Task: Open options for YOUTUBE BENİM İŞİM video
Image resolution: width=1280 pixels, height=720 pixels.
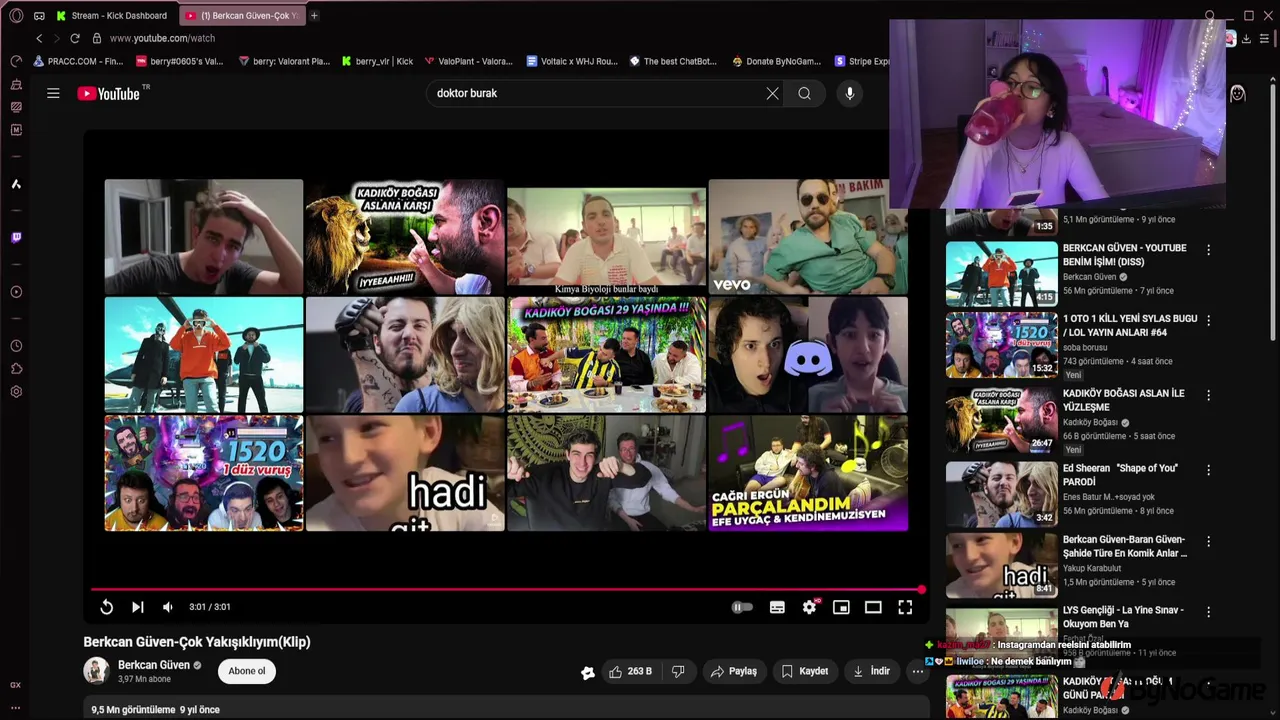Action: click(x=1208, y=250)
